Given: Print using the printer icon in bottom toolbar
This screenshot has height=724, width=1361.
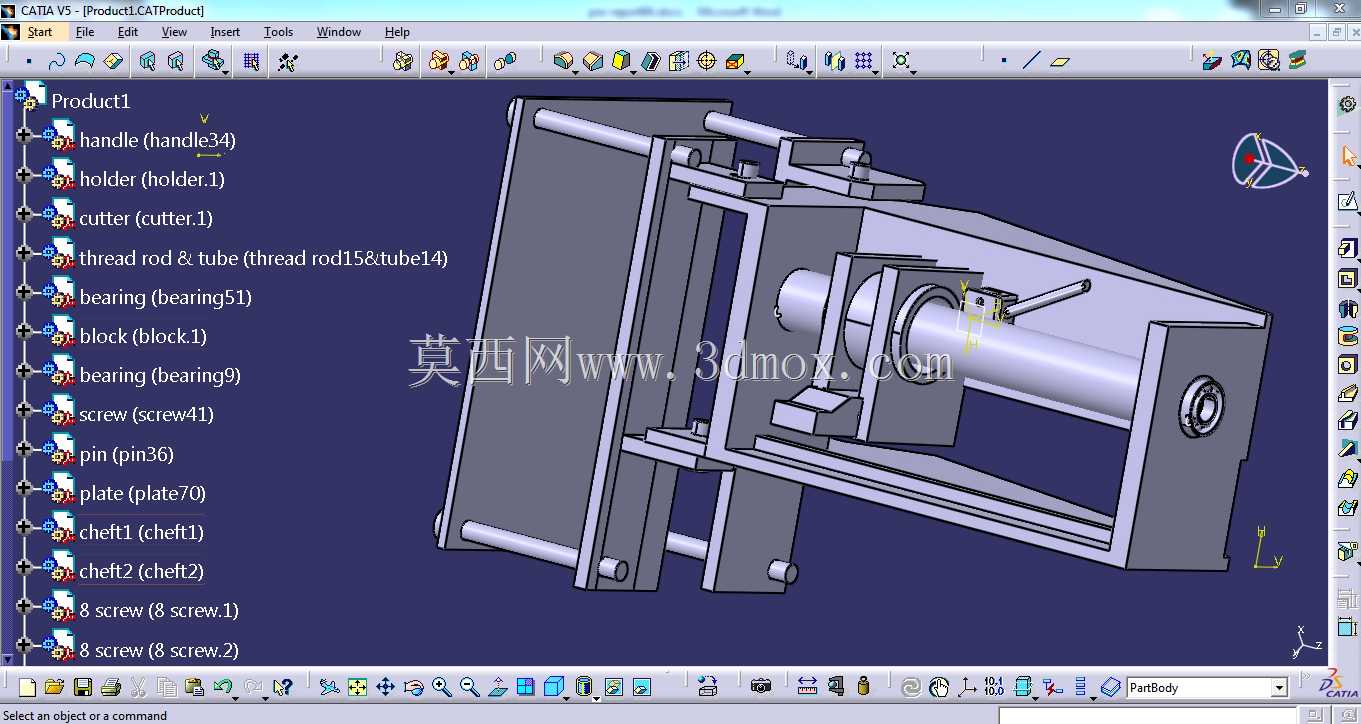Looking at the screenshot, I should click(111, 687).
